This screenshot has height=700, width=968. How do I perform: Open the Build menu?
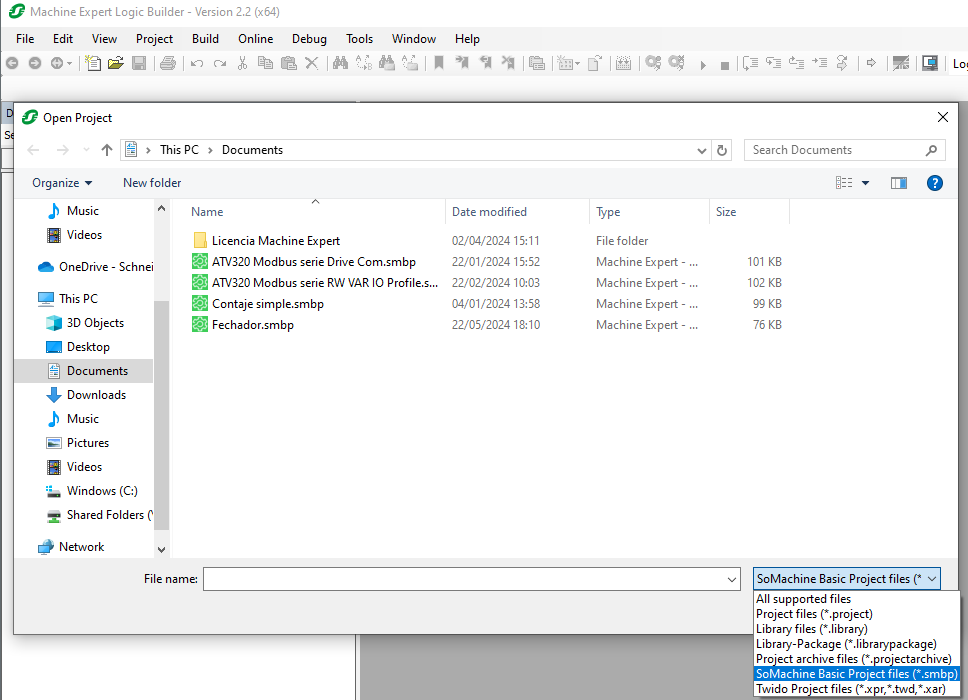(x=205, y=38)
